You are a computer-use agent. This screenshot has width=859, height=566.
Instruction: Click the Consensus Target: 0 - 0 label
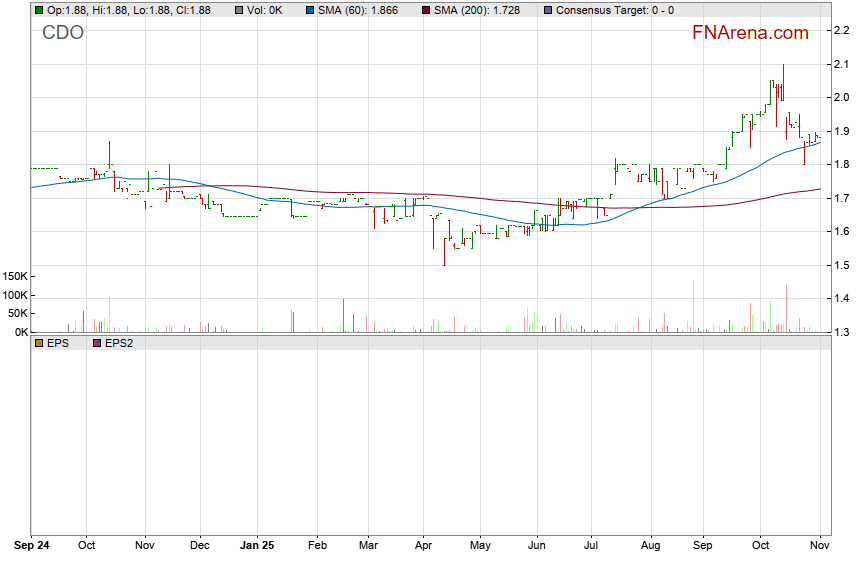pos(614,10)
